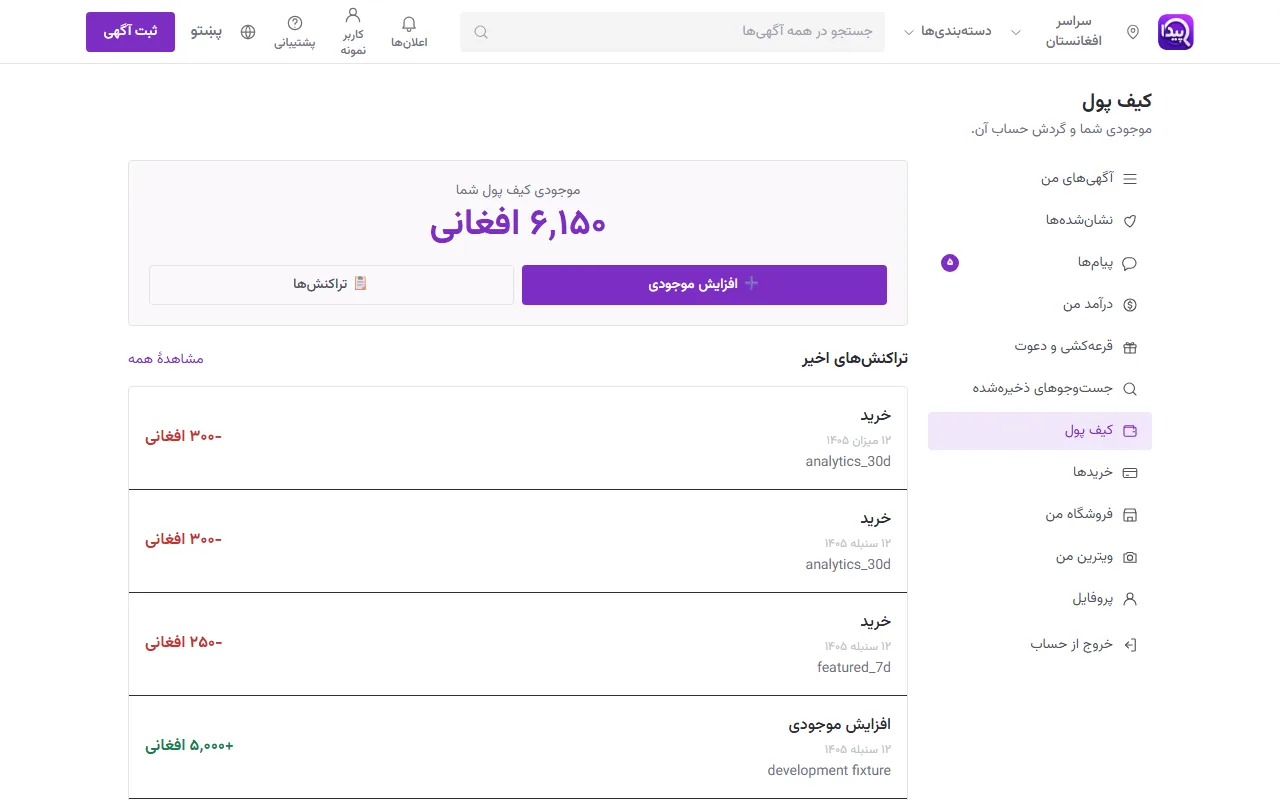The width and height of the screenshot is (1280, 800).
Task: Click the store icon beside فروشگاه من
Action: click(x=1131, y=515)
